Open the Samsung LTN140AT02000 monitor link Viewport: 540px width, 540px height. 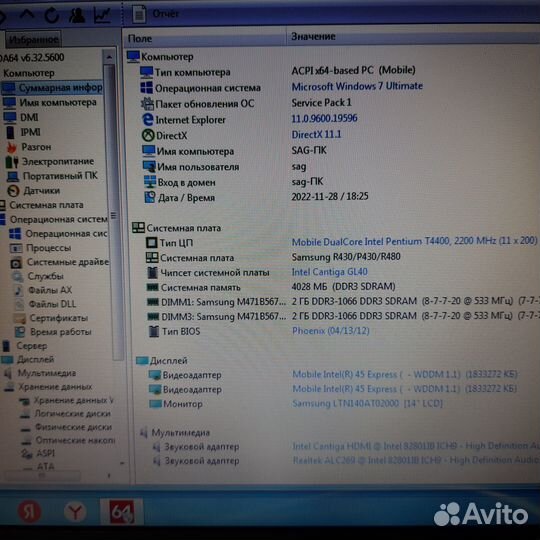click(x=367, y=403)
